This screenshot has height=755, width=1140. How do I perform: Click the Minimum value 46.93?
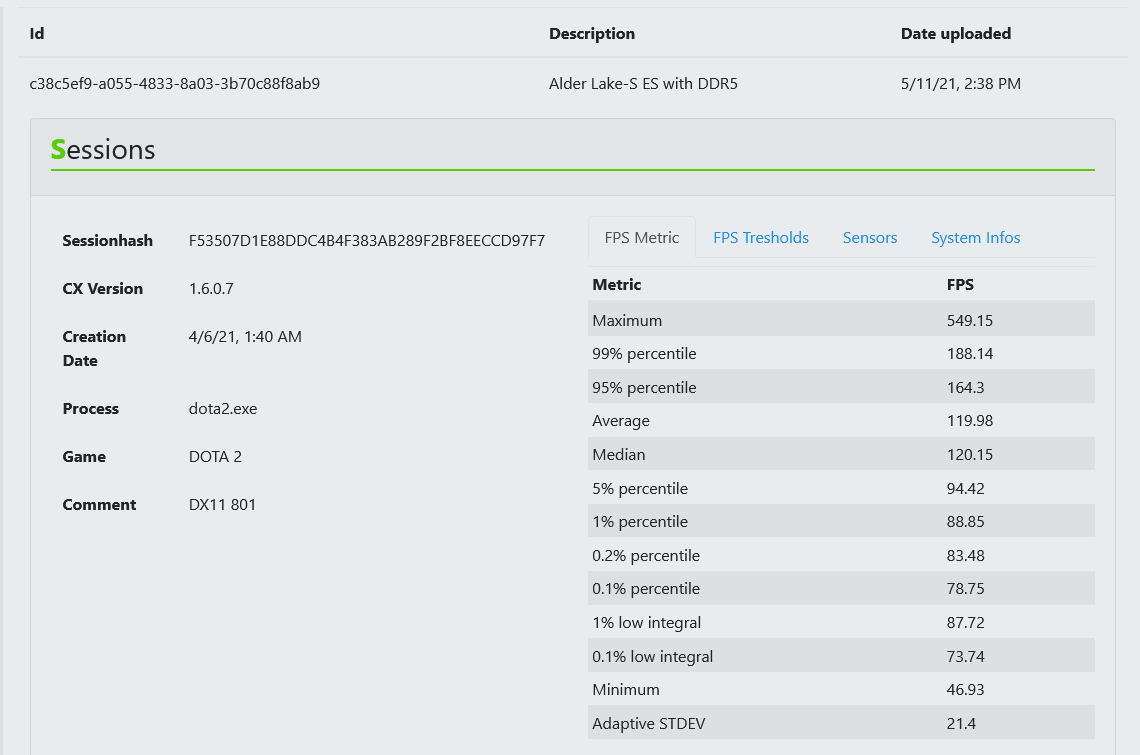pos(965,690)
